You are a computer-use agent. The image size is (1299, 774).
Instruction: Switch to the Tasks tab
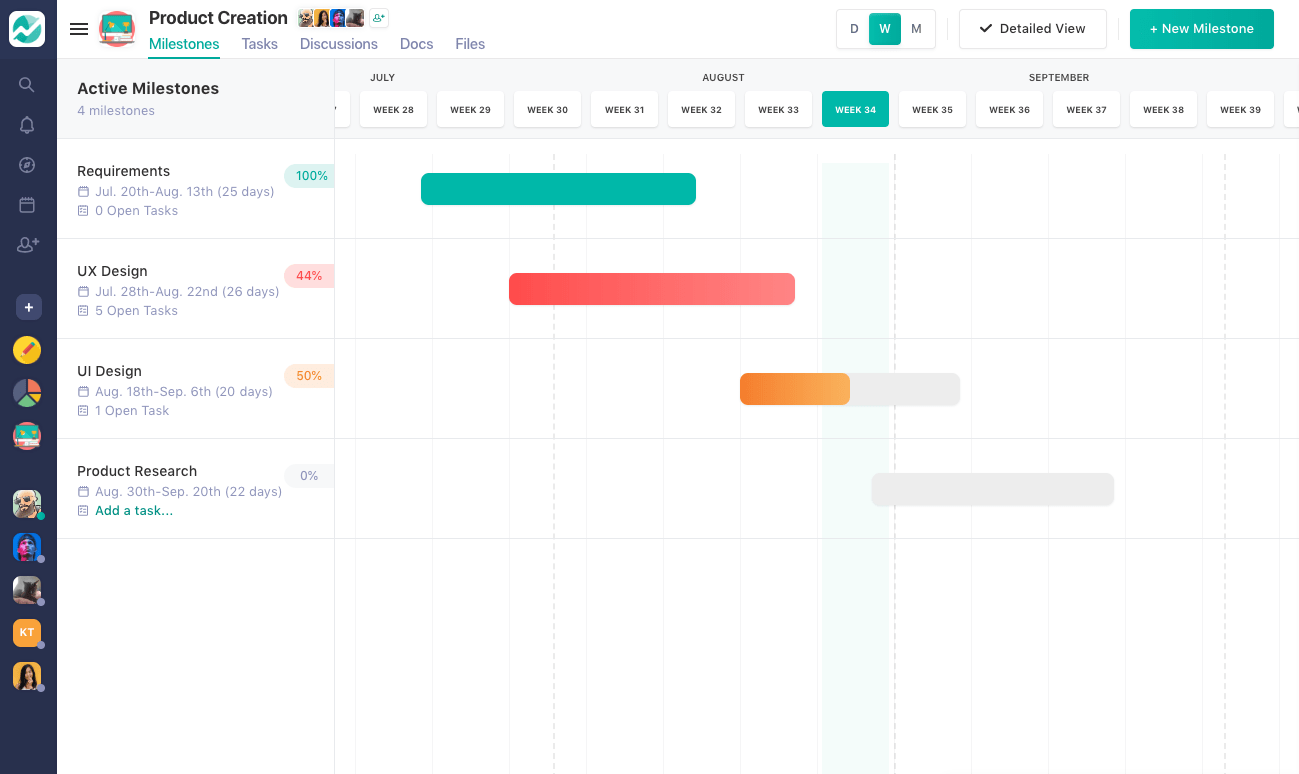coord(259,44)
